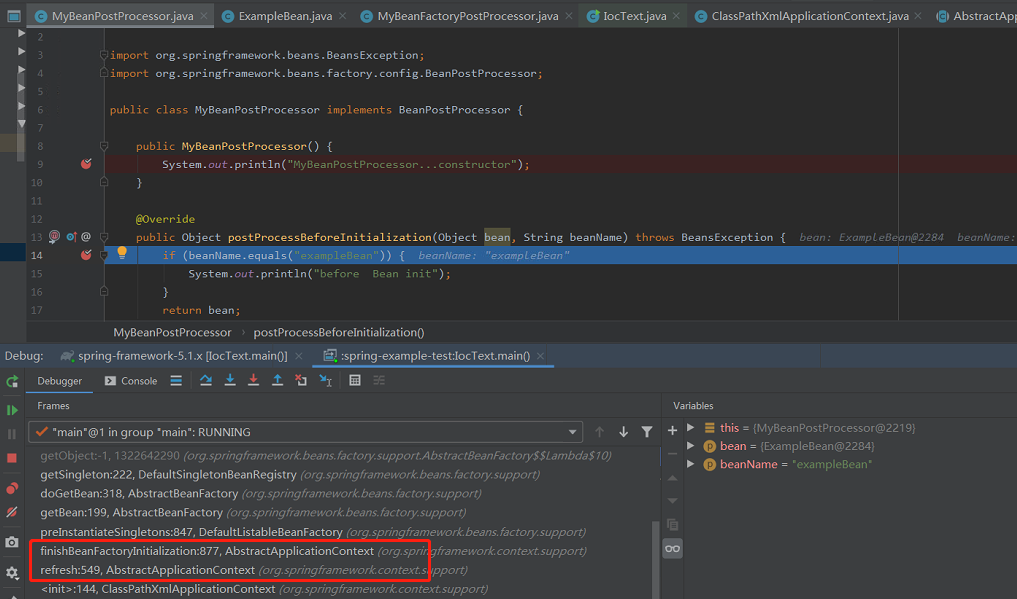Close the :spring-example-test debug session tab

540,356
